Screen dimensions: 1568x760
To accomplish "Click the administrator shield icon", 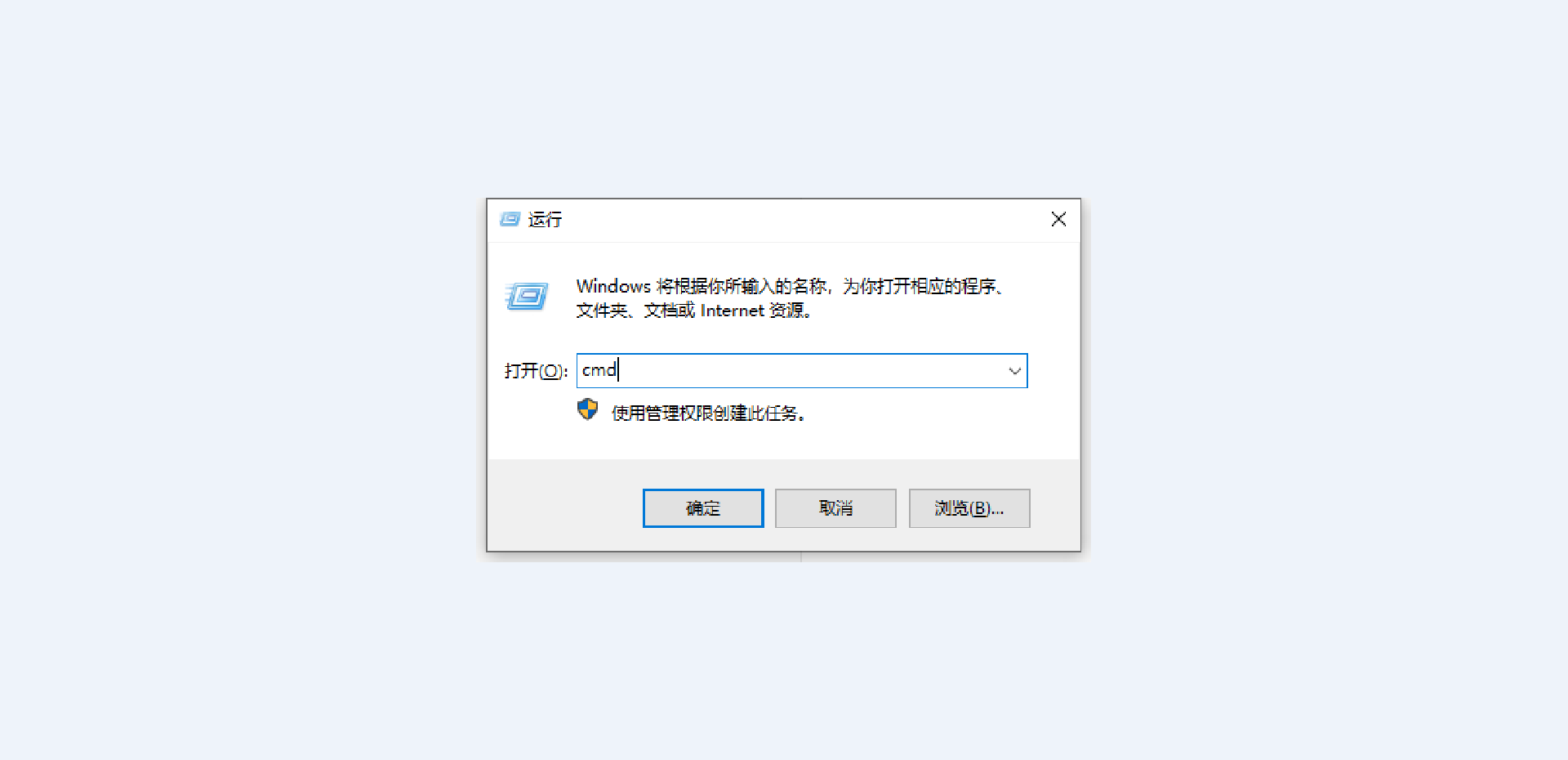I will pos(587,409).
